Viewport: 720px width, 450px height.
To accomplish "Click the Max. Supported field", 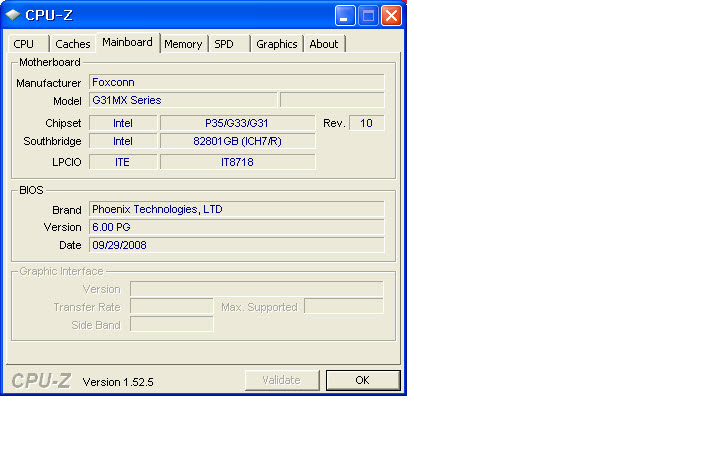I will (x=344, y=307).
